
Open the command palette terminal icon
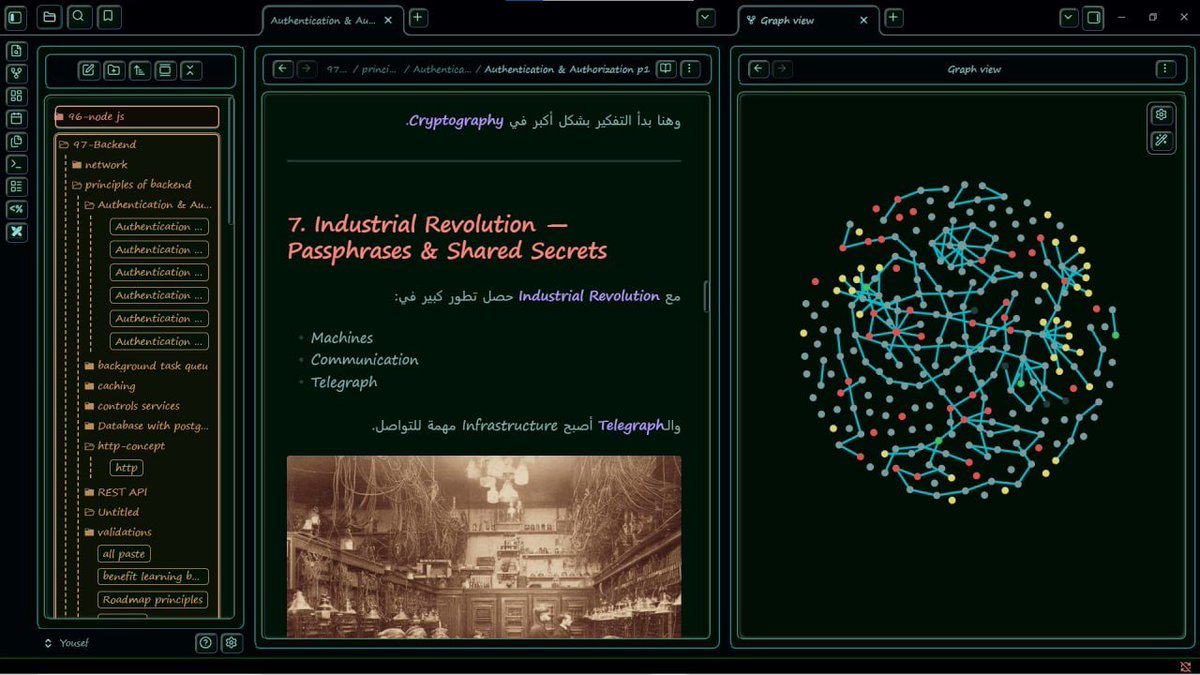[16, 164]
